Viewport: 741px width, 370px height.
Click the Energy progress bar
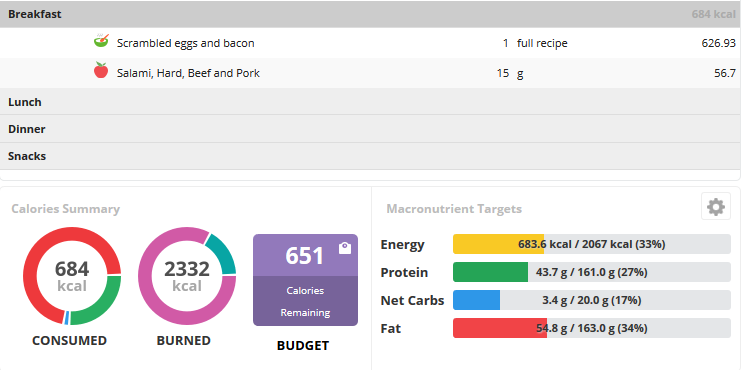tap(592, 244)
